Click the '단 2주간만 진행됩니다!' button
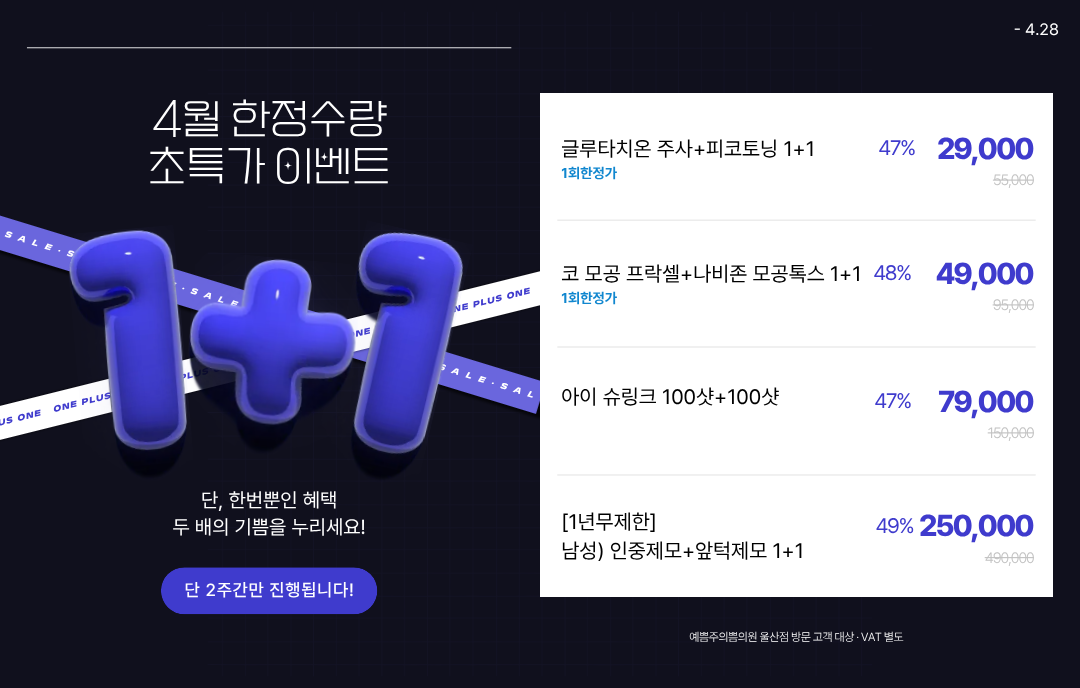1080x688 pixels. tap(269, 590)
